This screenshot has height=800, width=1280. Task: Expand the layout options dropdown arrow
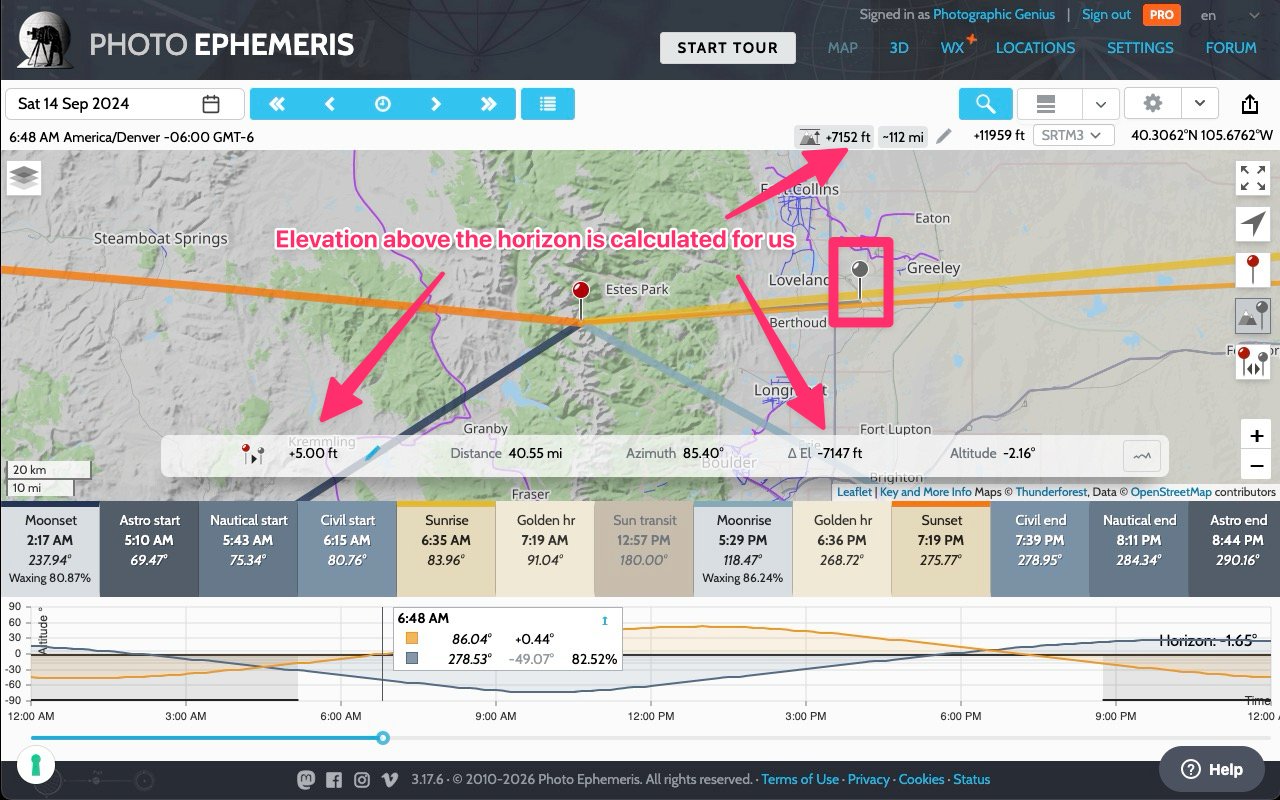(x=1100, y=104)
